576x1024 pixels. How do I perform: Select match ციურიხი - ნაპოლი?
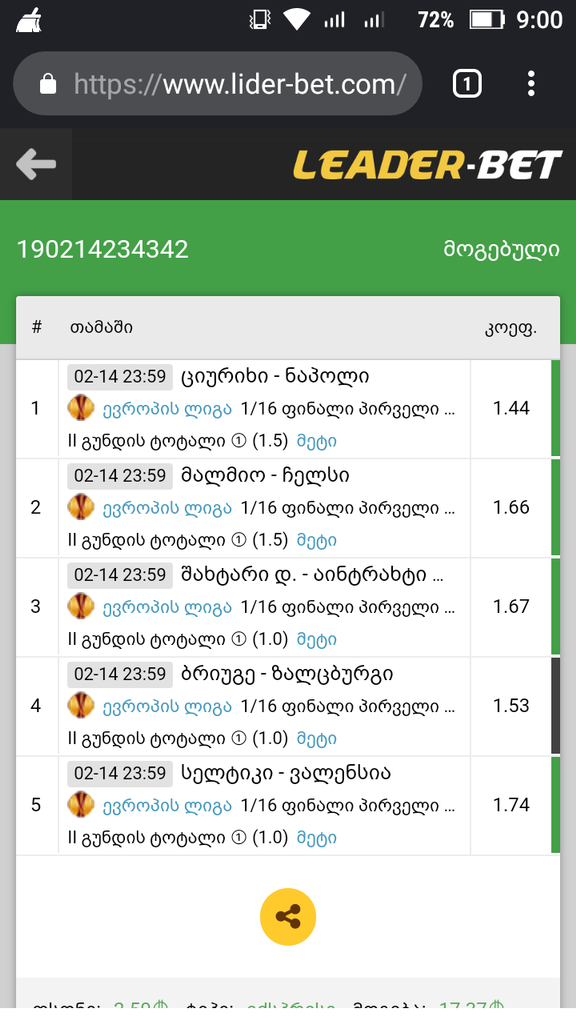click(275, 376)
